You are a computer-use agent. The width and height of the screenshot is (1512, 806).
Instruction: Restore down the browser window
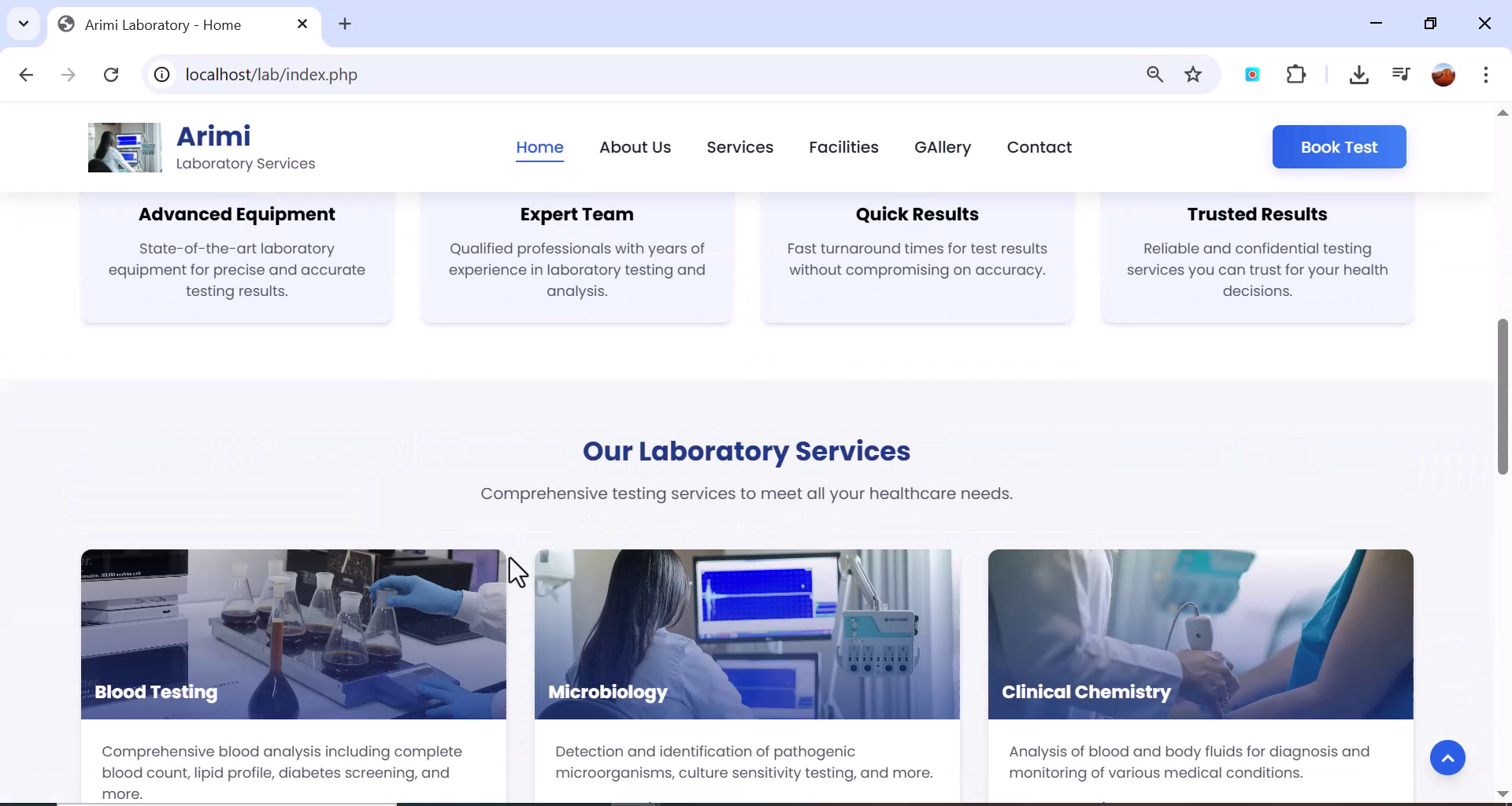[x=1430, y=24]
